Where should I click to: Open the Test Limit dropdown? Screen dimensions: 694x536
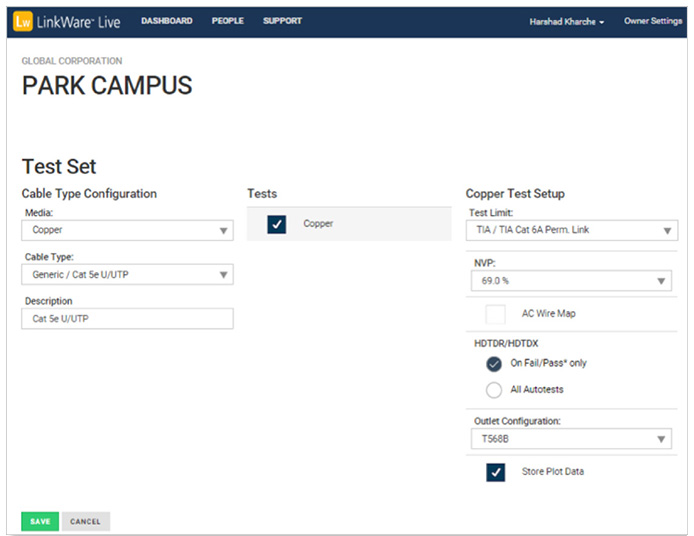[571, 231]
